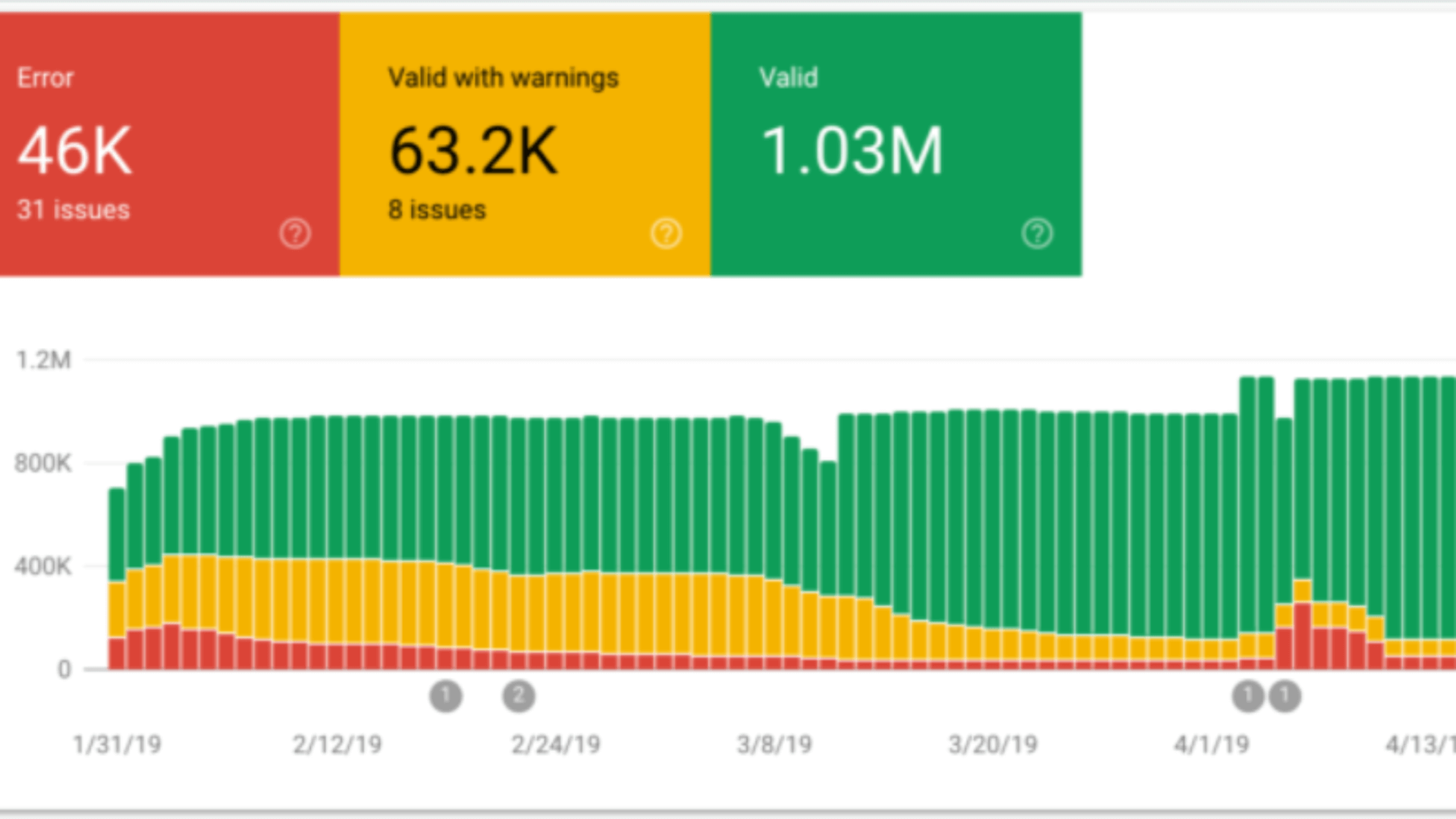The height and width of the screenshot is (819, 1456).
Task: Open the 31 issues list under Error
Action: [73, 210]
